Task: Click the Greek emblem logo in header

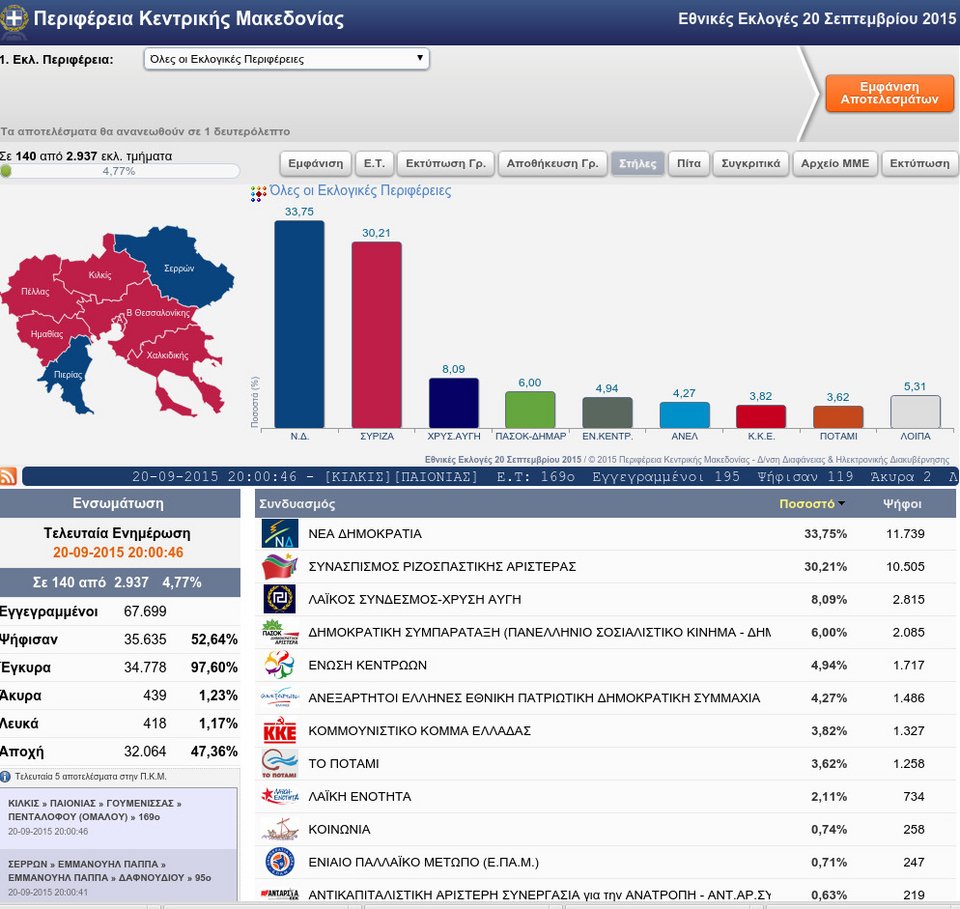Action: [13, 17]
